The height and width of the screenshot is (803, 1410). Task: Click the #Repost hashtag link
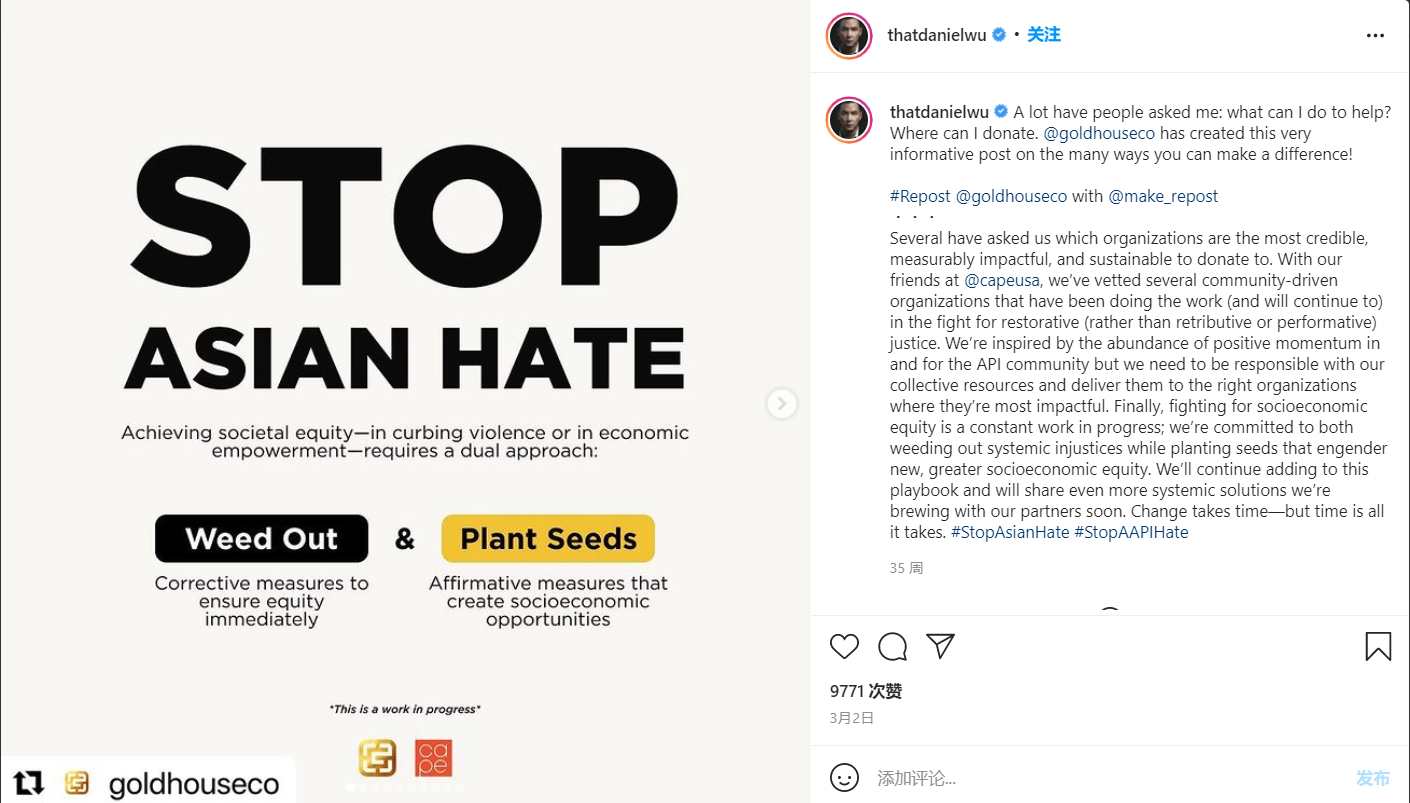point(920,196)
